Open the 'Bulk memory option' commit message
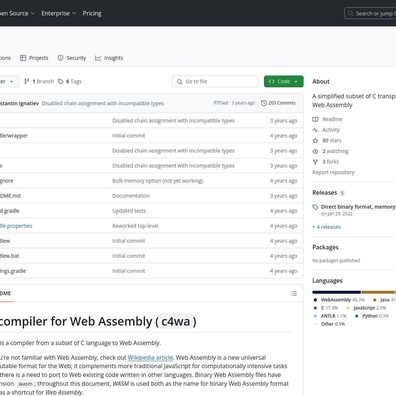Viewport: 396px width, 396px height. point(157,181)
